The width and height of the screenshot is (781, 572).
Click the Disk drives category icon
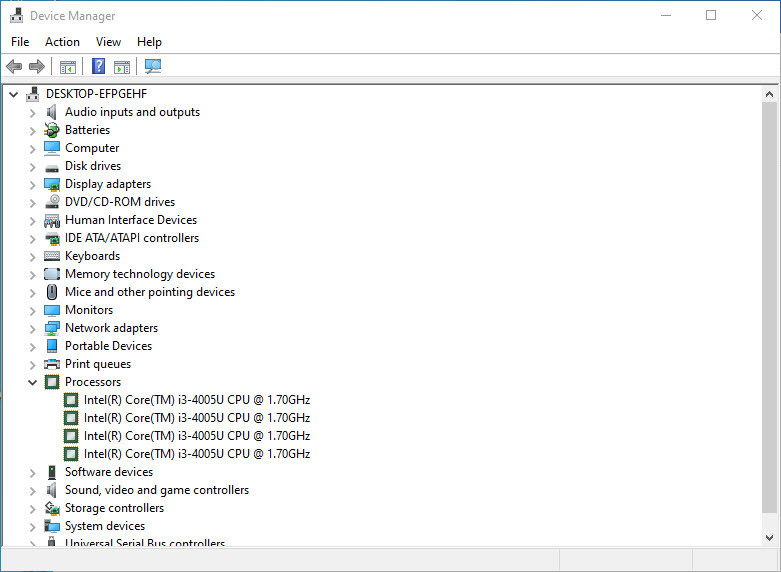pyautogui.click(x=52, y=167)
